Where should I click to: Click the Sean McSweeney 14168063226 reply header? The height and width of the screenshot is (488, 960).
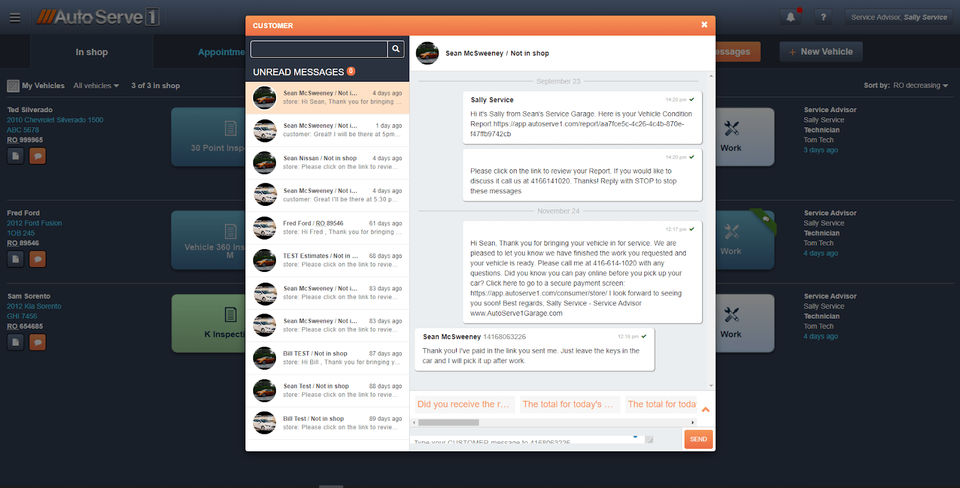click(474, 337)
